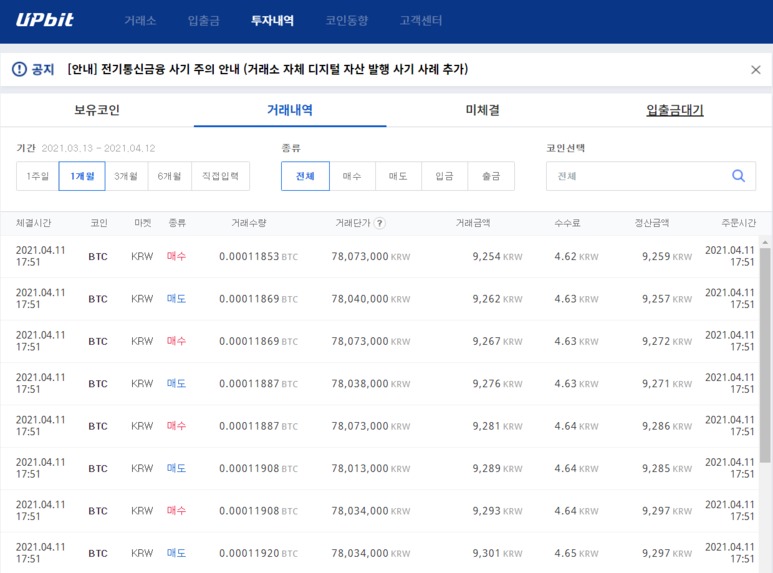Switch to the 입출금대기 tab
This screenshot has width=773, height=573.
(675, 110)
